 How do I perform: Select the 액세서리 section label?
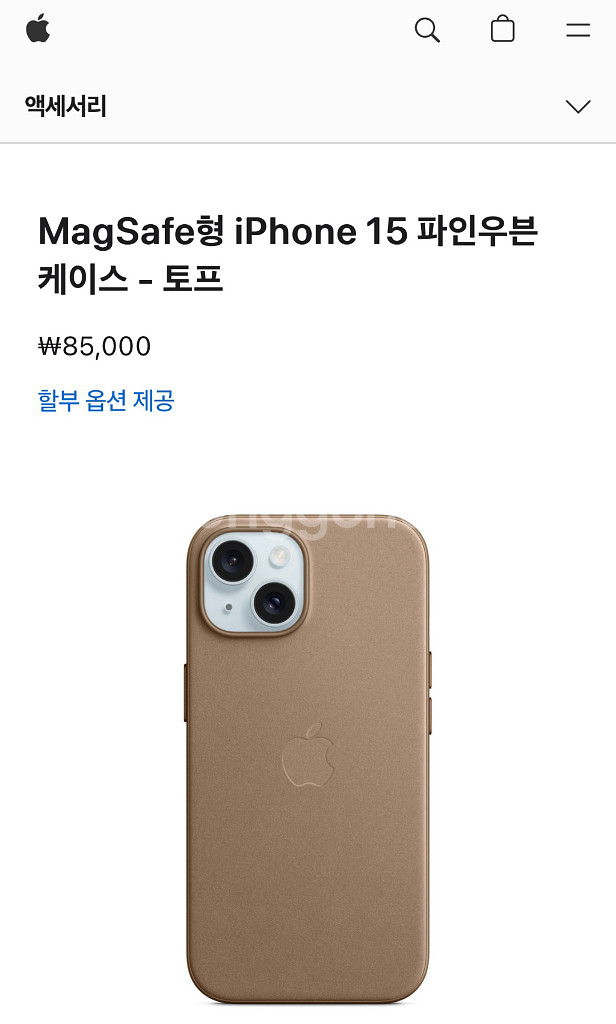click(66, 106)
